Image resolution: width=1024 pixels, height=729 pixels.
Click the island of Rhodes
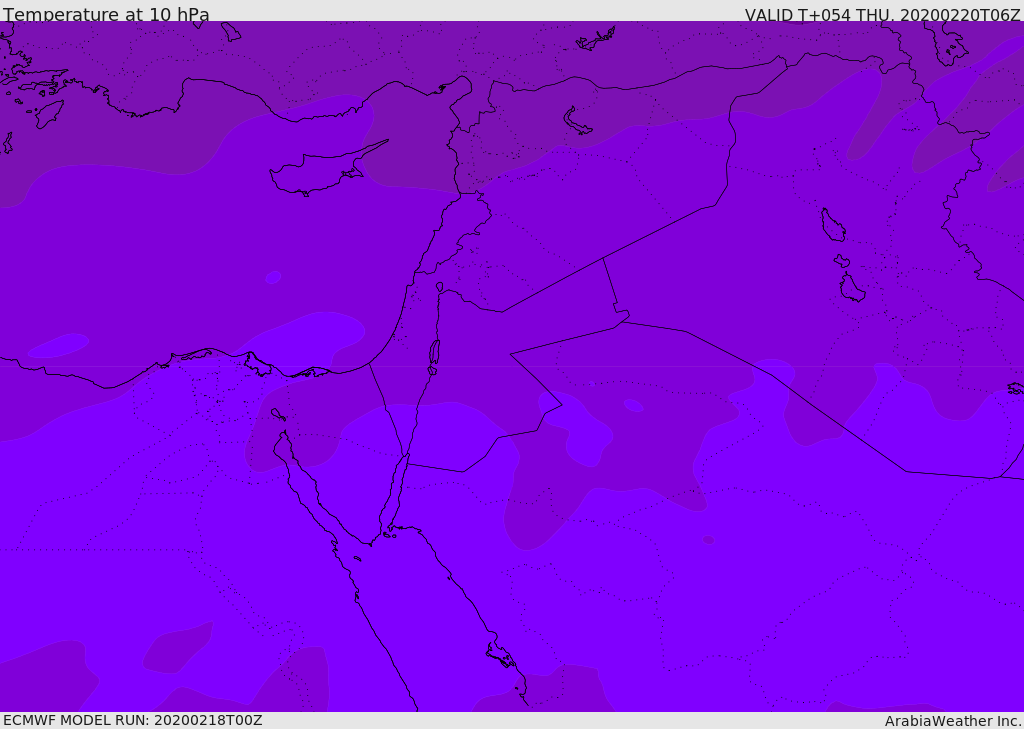[48, 113]
